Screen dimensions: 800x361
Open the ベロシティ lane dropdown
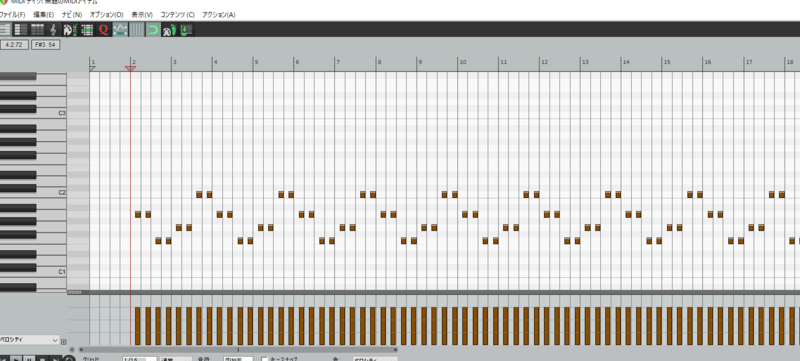pos(30,340)
